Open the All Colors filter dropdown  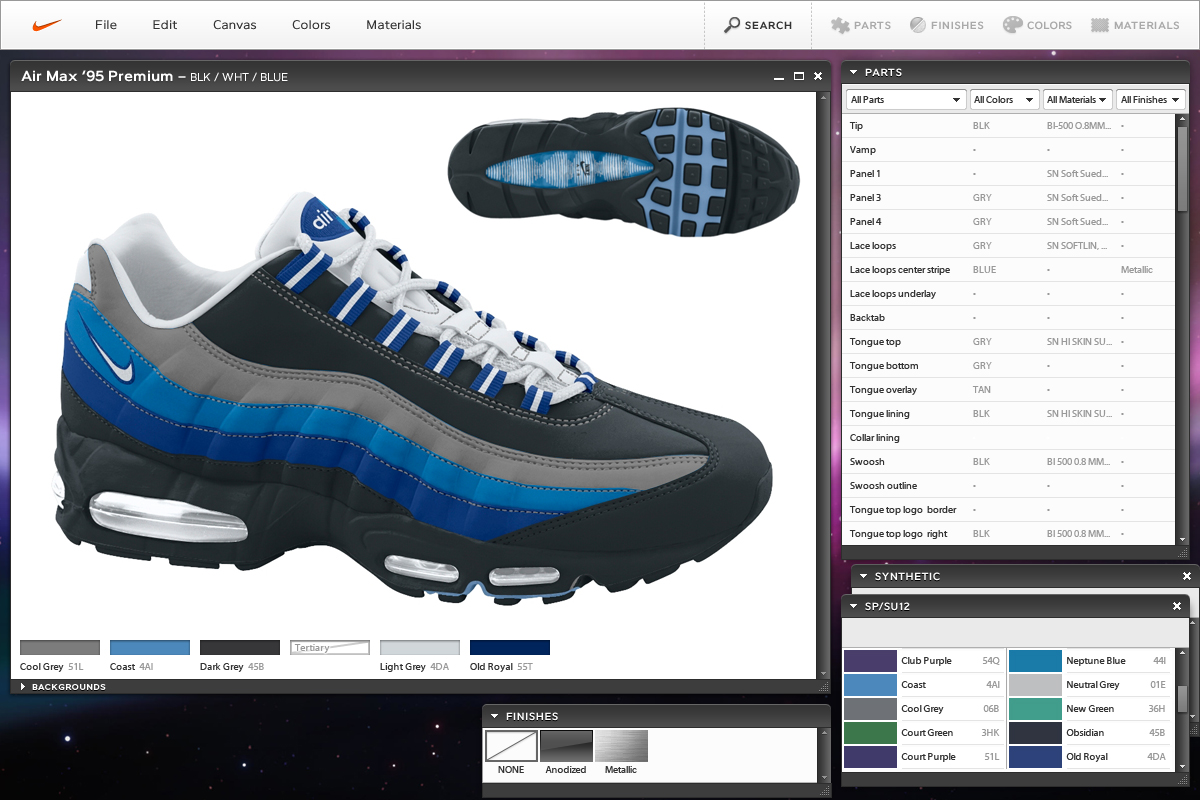click(x=1003, y=100)
